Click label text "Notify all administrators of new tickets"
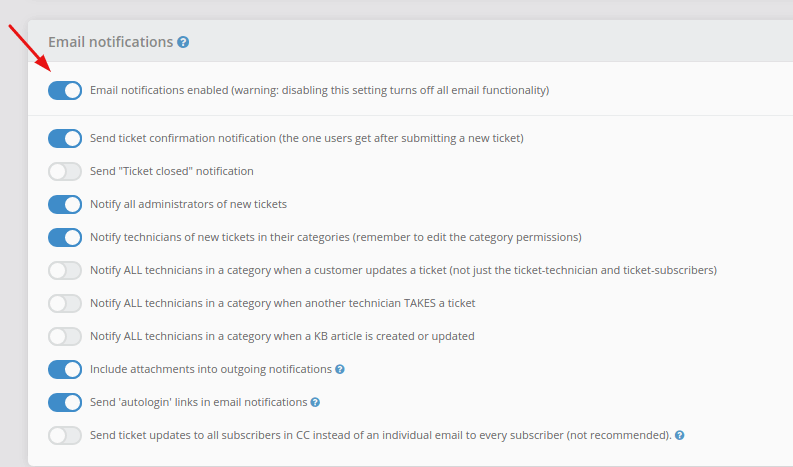Image resolution: width=793 pixels, height=467 pixels. tap(188, 204)
